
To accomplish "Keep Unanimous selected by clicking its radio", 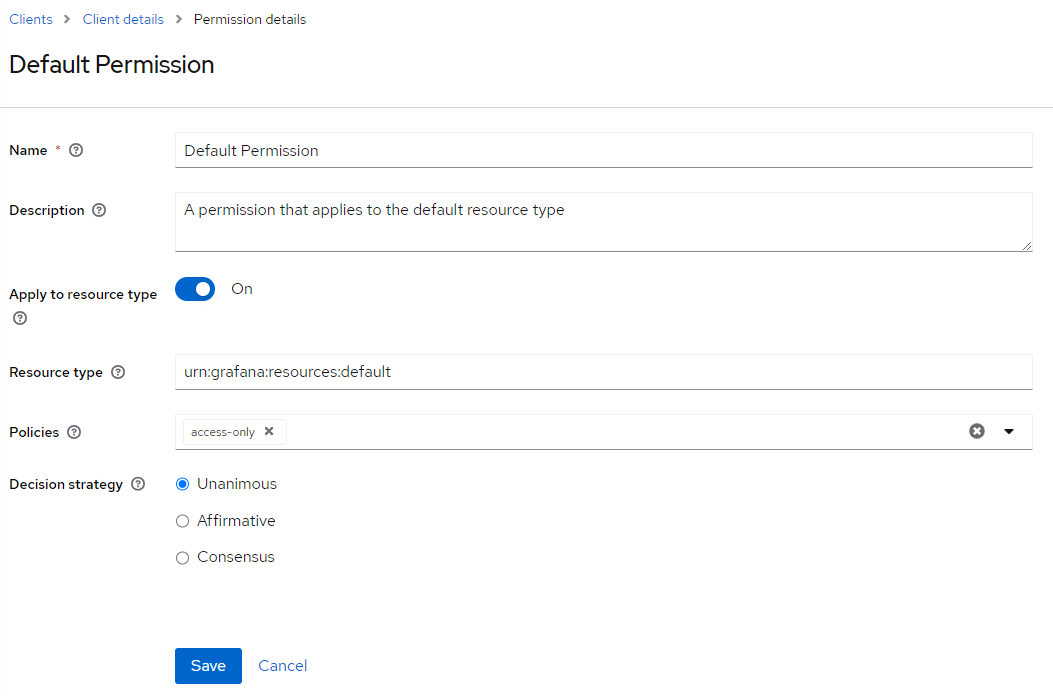I will tap(182, 483).
